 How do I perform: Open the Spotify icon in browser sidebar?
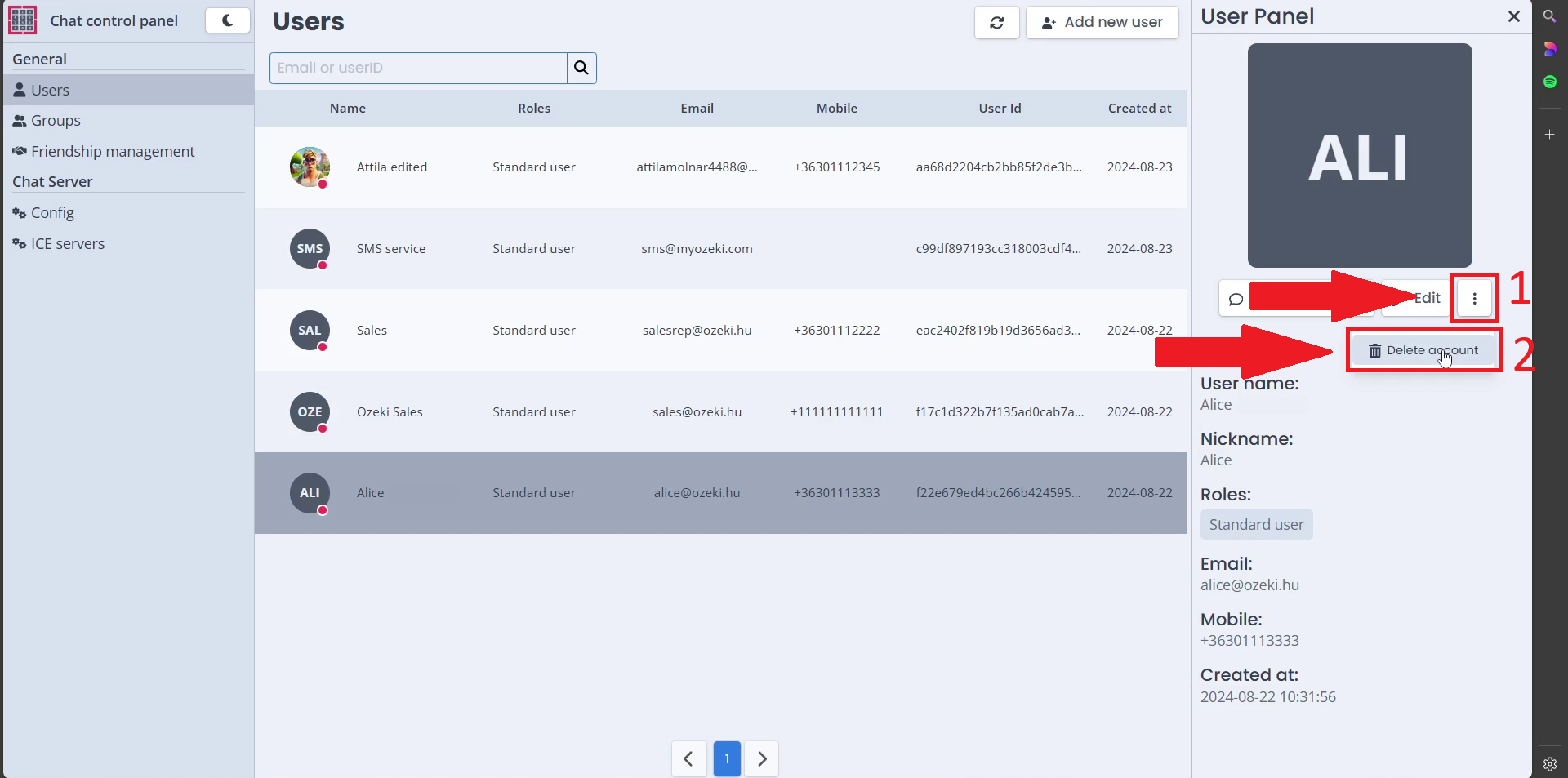coord(1549,82)
